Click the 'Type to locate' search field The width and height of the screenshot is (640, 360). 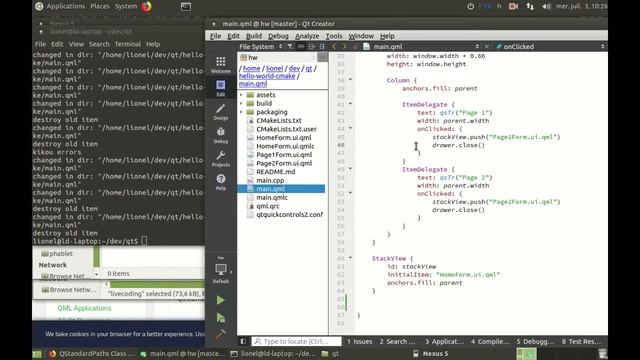tap(296, 341)
